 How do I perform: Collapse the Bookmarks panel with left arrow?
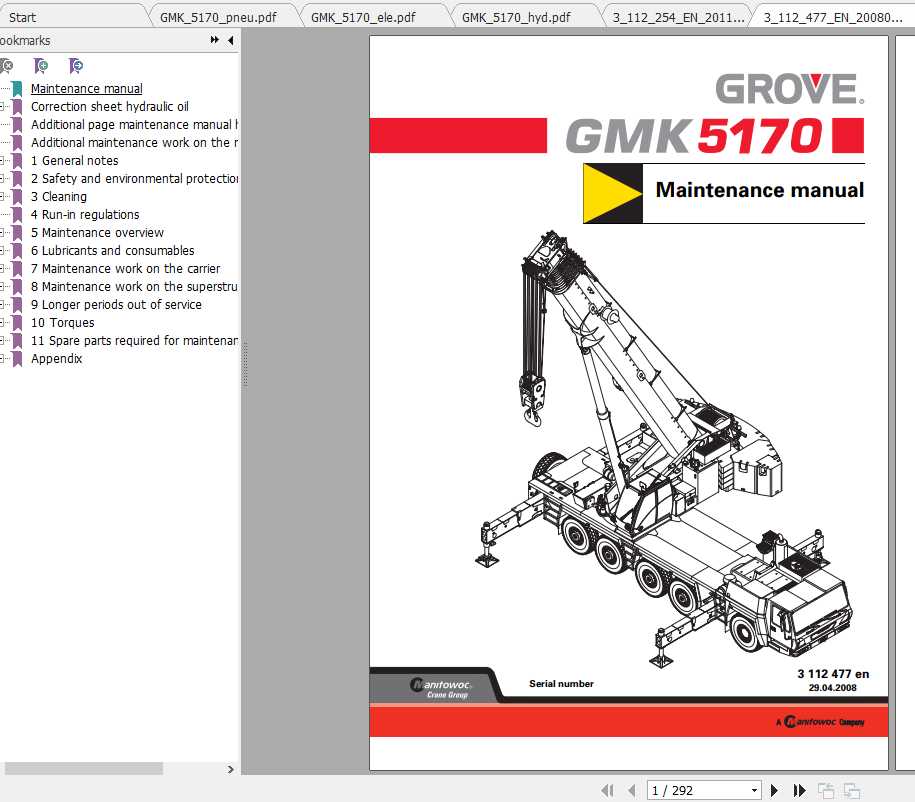230,41
